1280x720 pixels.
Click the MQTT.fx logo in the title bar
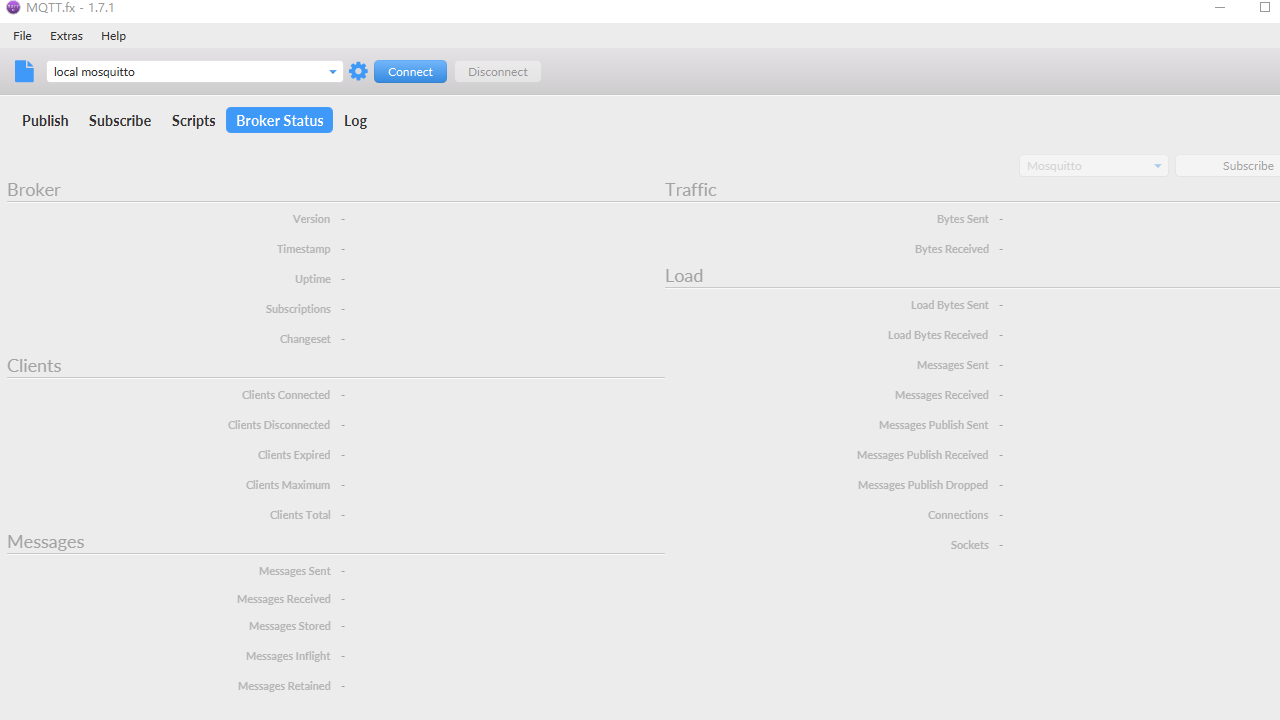[x=12, y=7]
